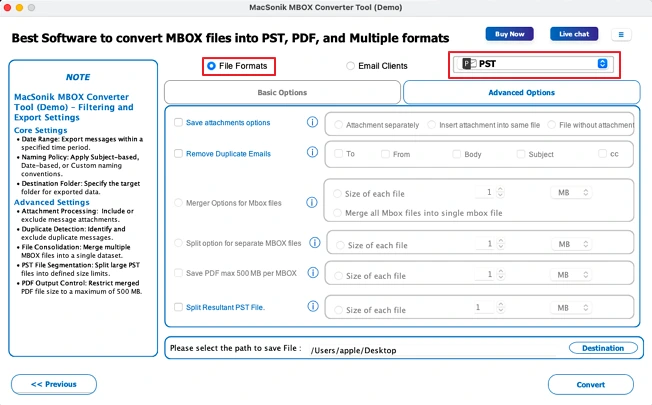
Task: Switch to the Advanced Options tab
Action: tap(521, 92)
